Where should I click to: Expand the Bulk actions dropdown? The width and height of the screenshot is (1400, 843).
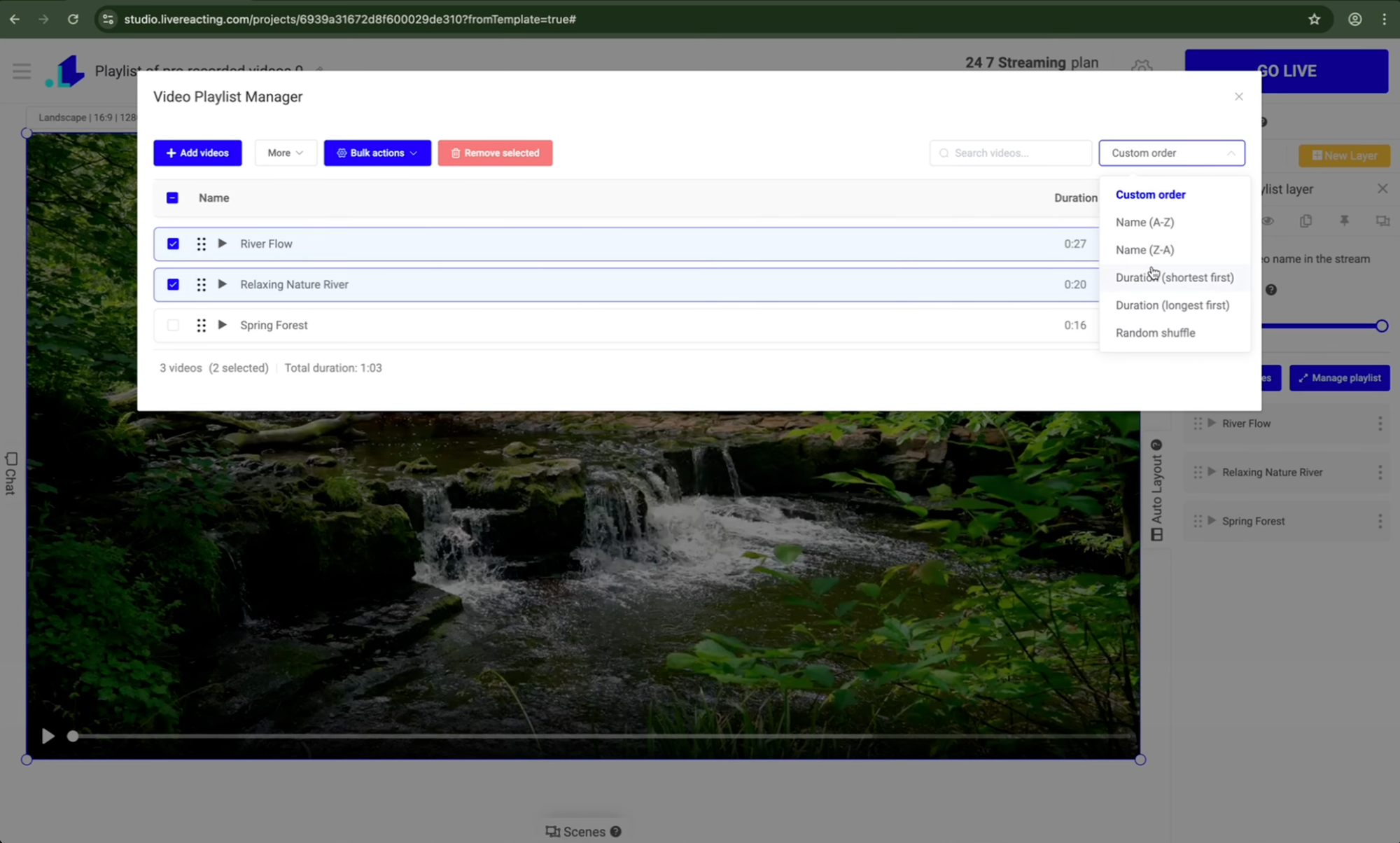(377, 153)
